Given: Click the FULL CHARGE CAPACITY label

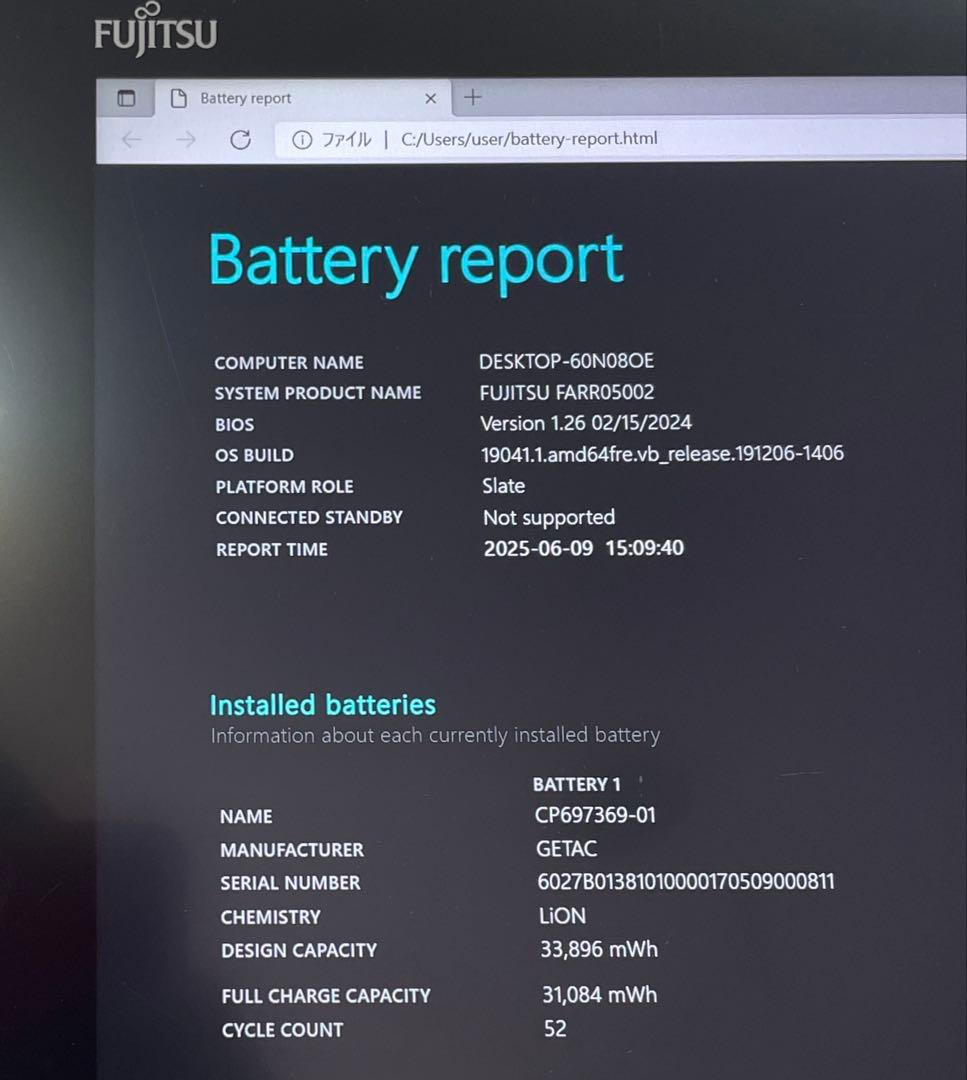Looking at the screenshot, I should pyautogui.click(x=326, y=996).
